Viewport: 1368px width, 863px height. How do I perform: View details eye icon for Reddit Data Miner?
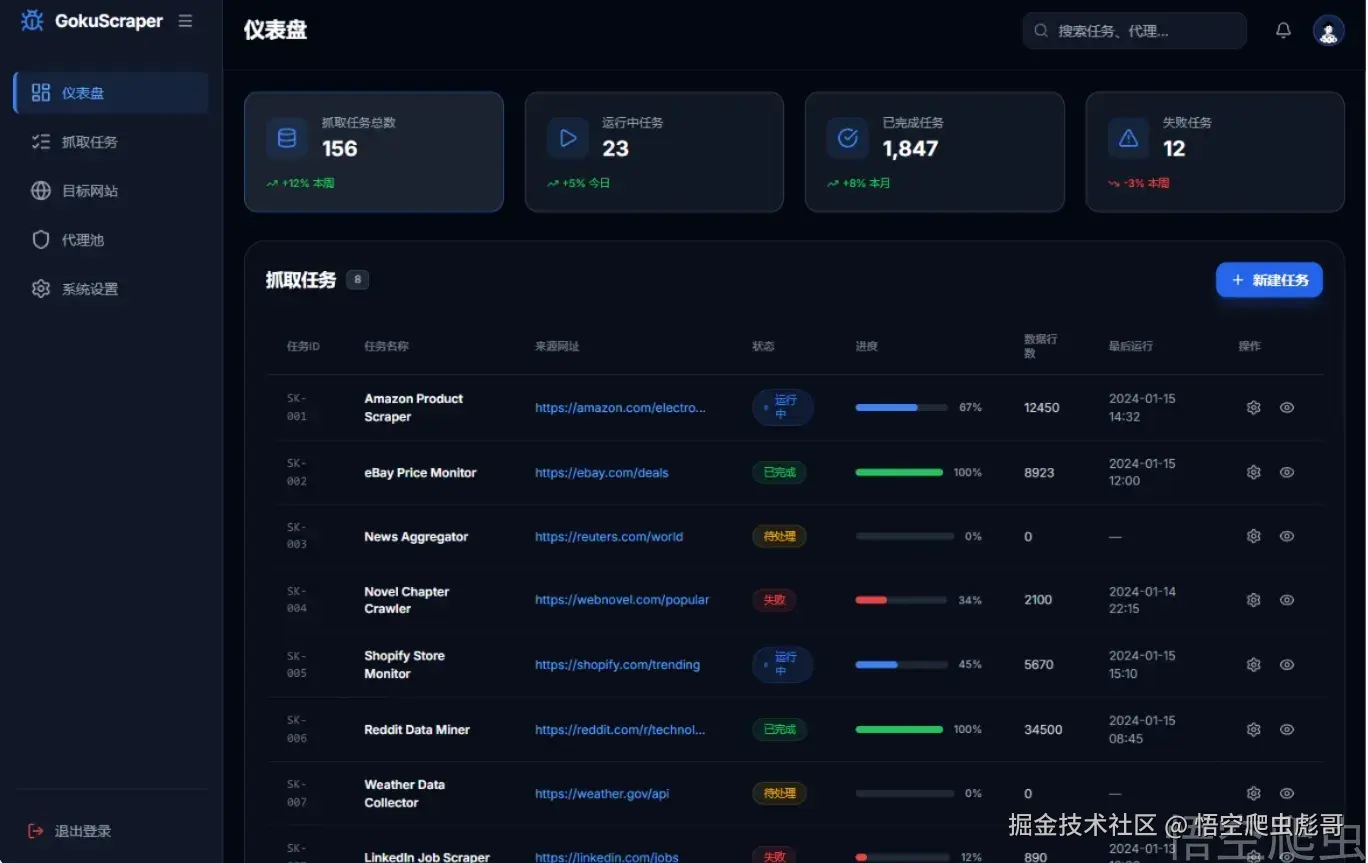pos(1287,729)
